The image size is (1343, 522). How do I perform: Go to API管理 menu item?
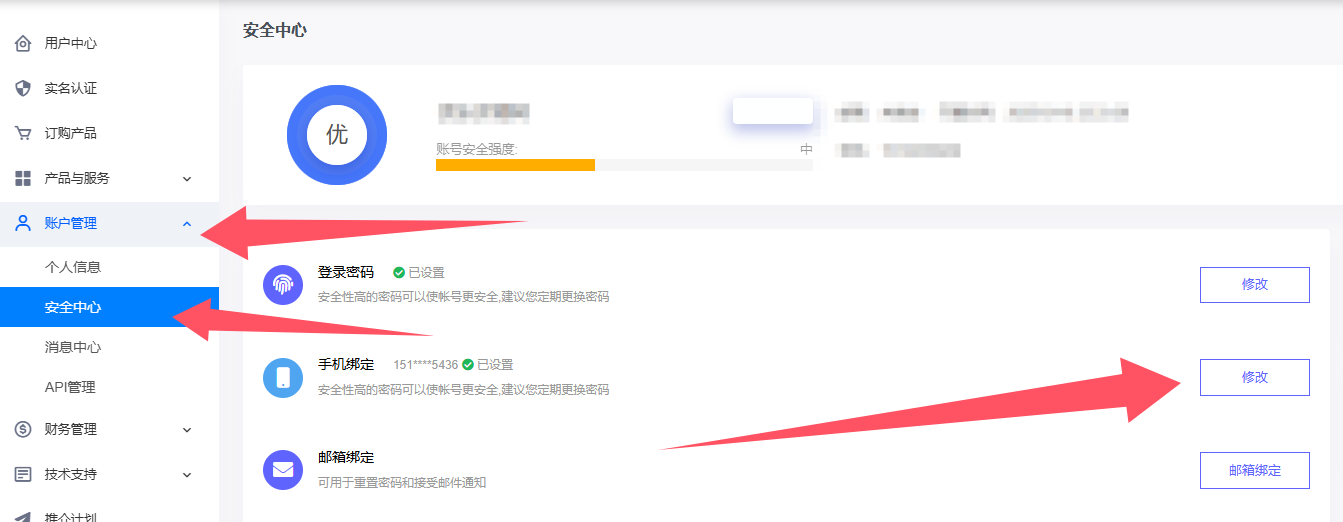[x=70, y=387]
